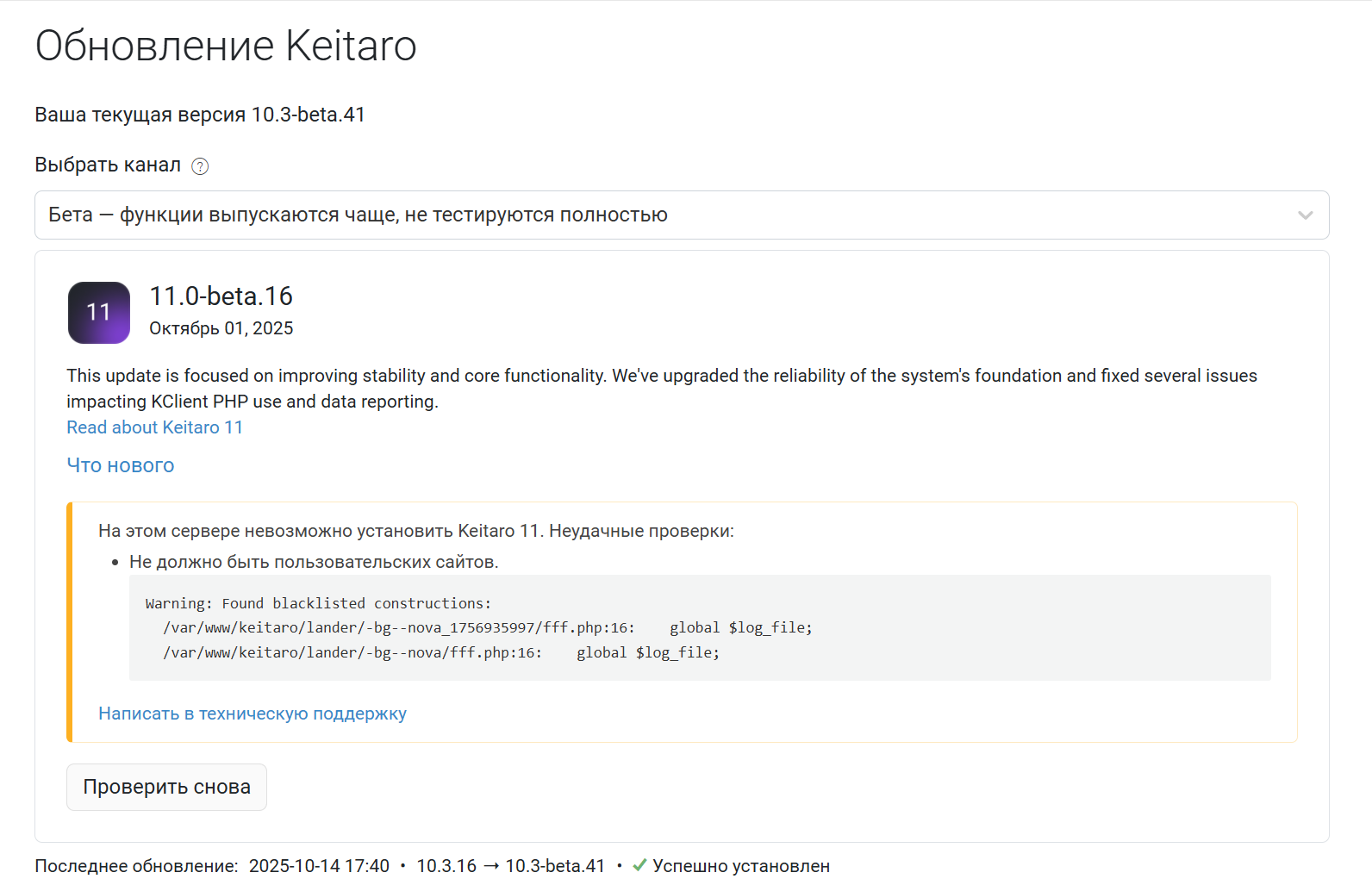
Task: Expand the Что нового section
Action: 121,465
